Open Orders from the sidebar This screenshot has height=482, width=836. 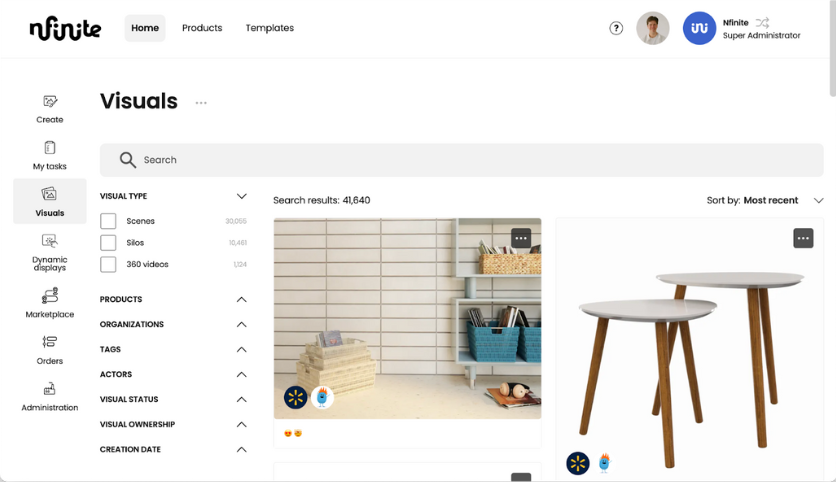[50, 350]
